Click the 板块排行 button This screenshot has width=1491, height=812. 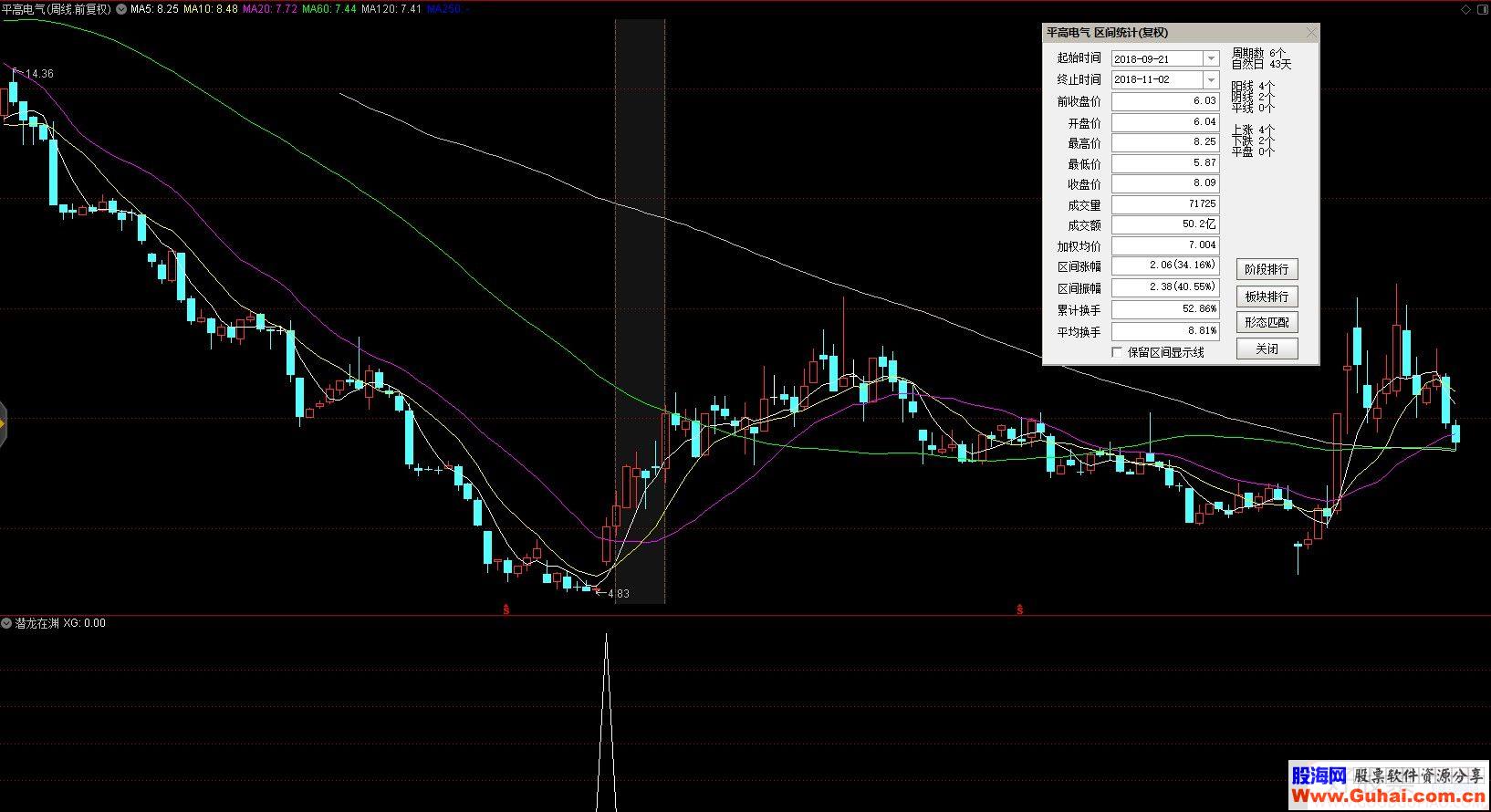[x=1267, y=297]
